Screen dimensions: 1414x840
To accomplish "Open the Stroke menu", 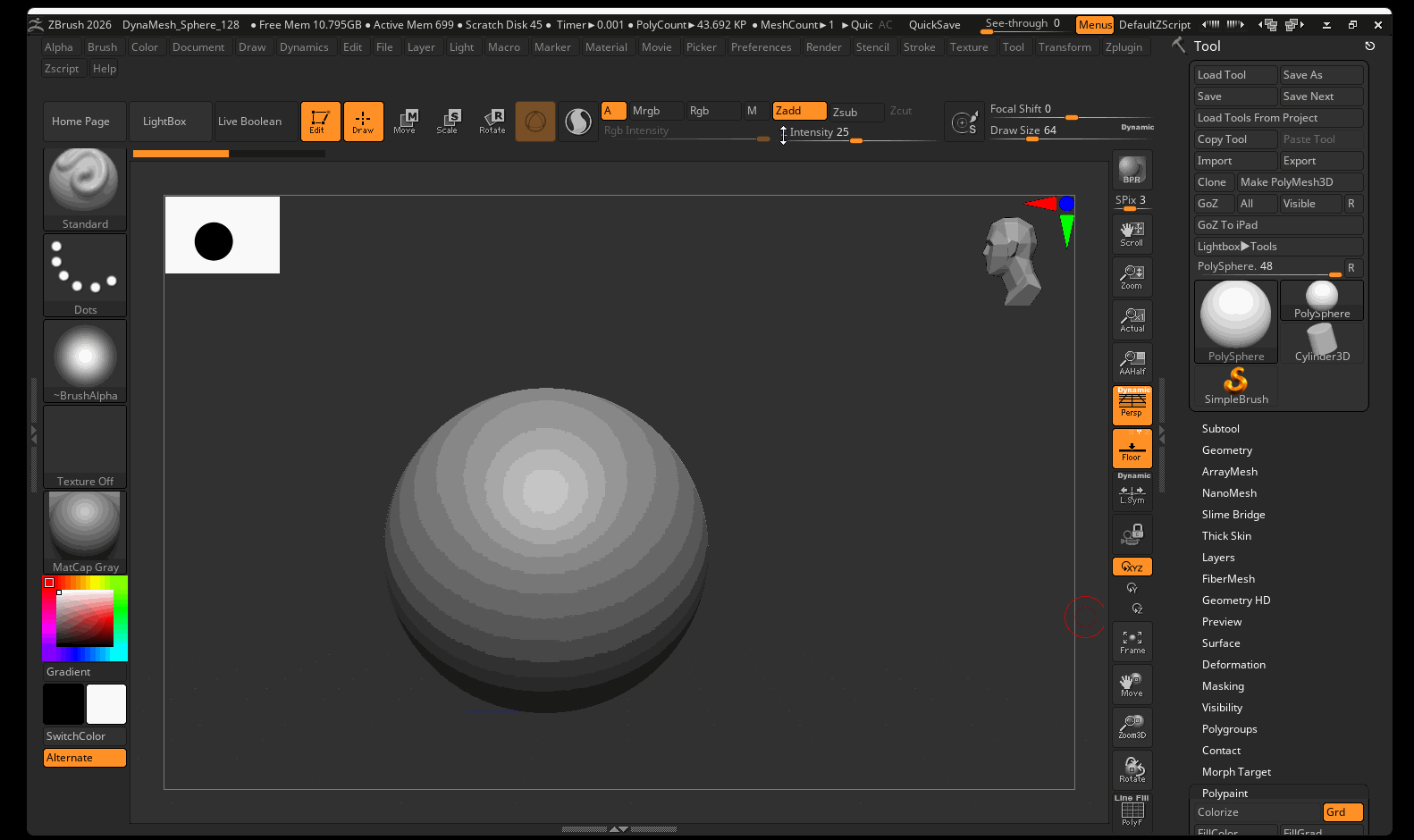I will pyautogui.click(x=919, y=47).
